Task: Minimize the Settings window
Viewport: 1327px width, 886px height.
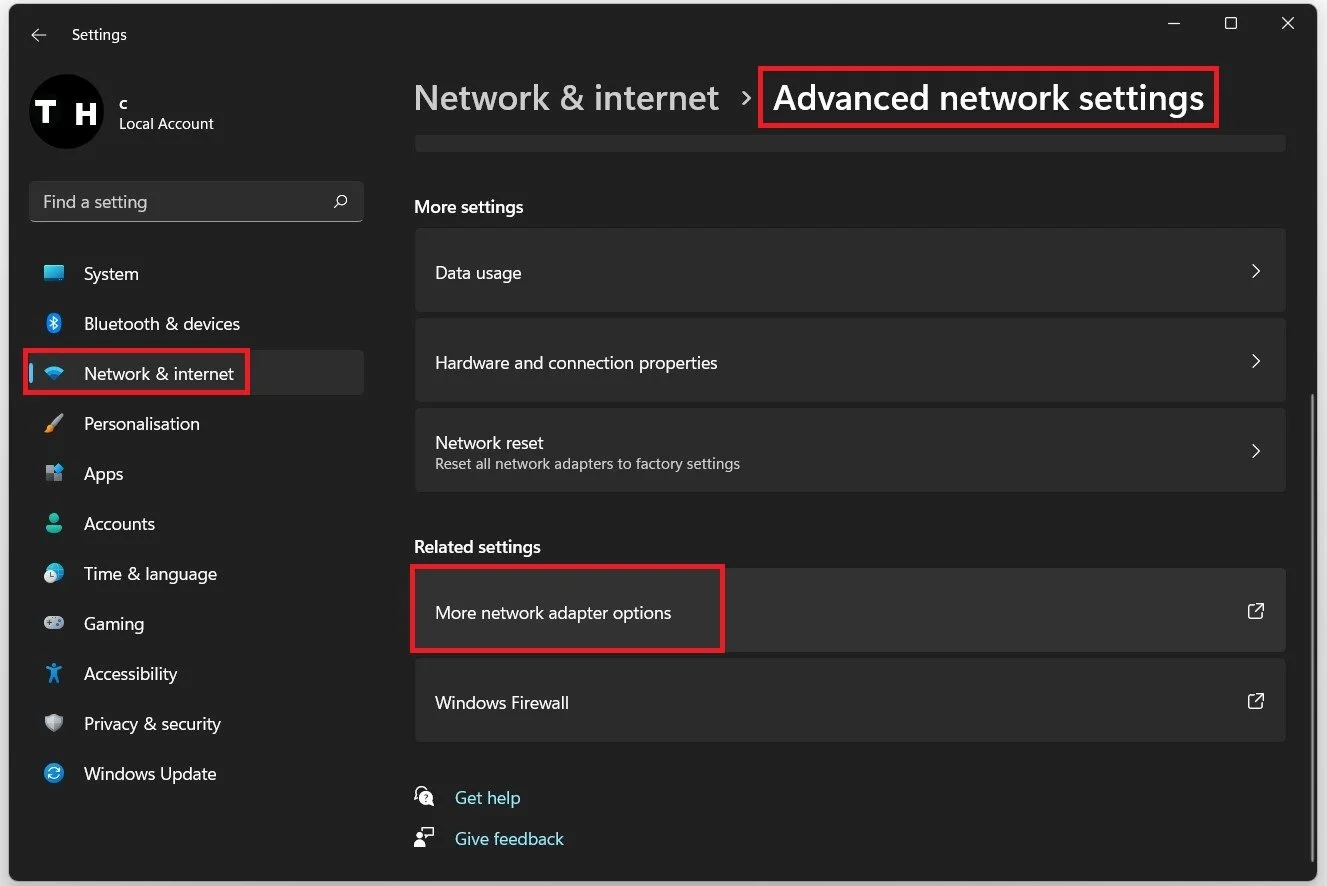Action: pyautogui.click(x=1174, y=23)
